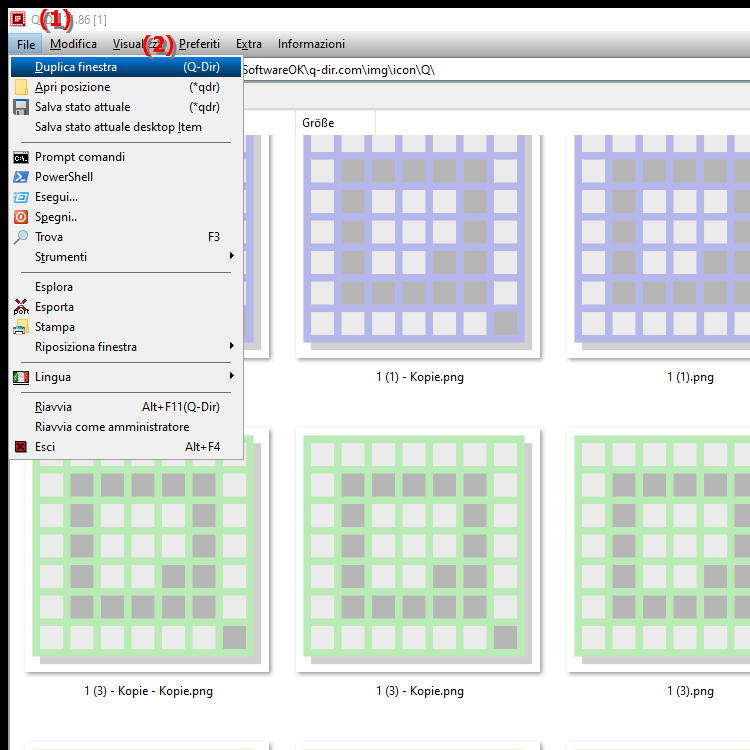
Task: Open the Preferiti menu
Action: tap(199, 44)
